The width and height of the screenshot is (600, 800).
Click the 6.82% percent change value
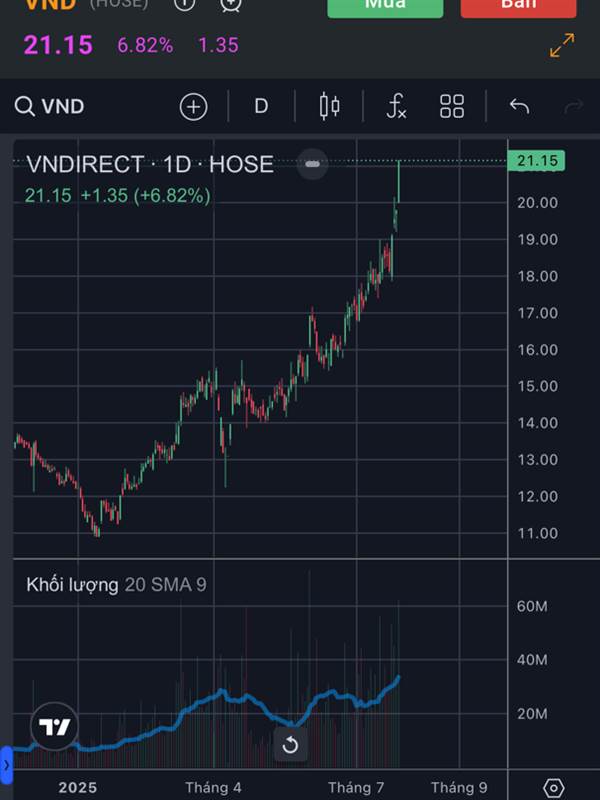pos(145,45)
